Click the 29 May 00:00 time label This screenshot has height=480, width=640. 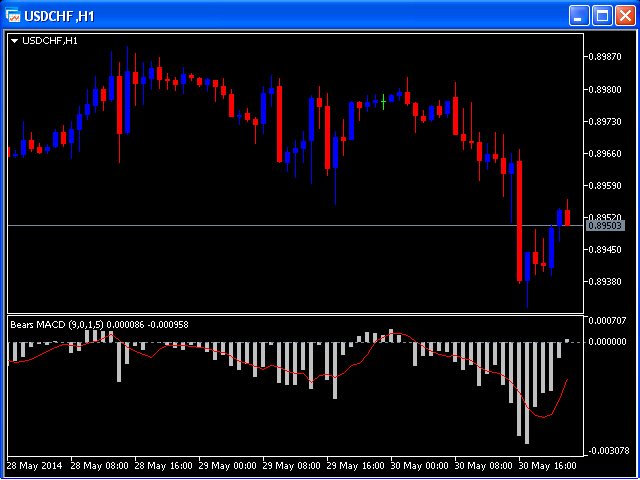(228, 466)
